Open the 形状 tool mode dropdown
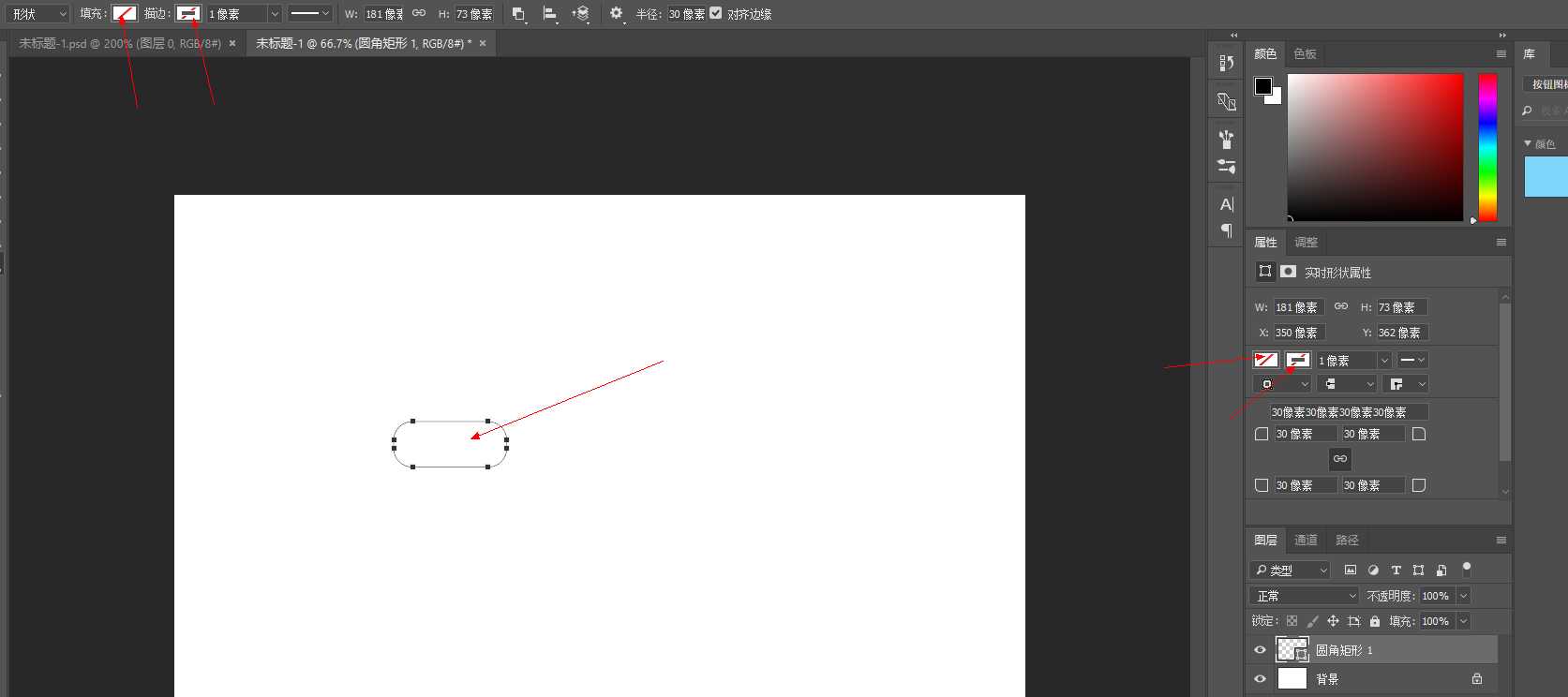Viewport: 1568px width, 697px height. [39, 14]
